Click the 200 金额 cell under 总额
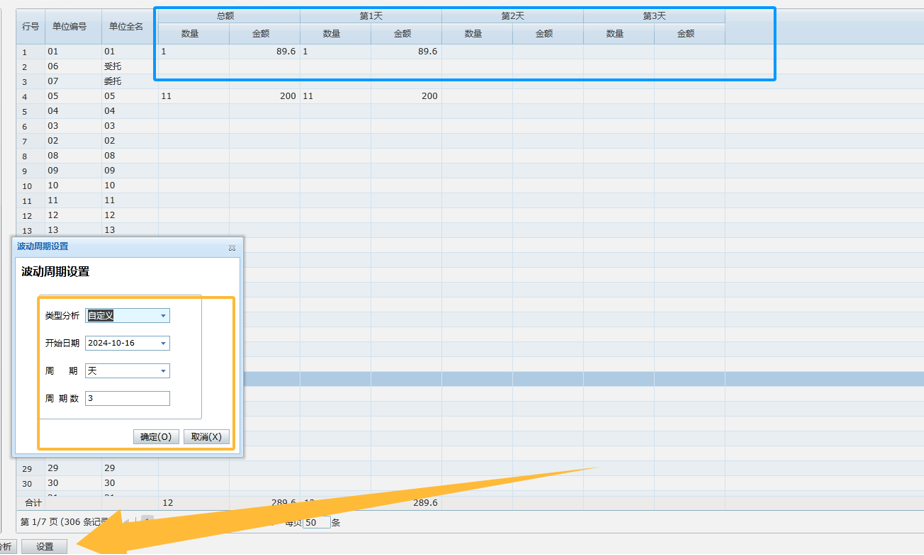924x555 pixels. click(x=264, y=96)
